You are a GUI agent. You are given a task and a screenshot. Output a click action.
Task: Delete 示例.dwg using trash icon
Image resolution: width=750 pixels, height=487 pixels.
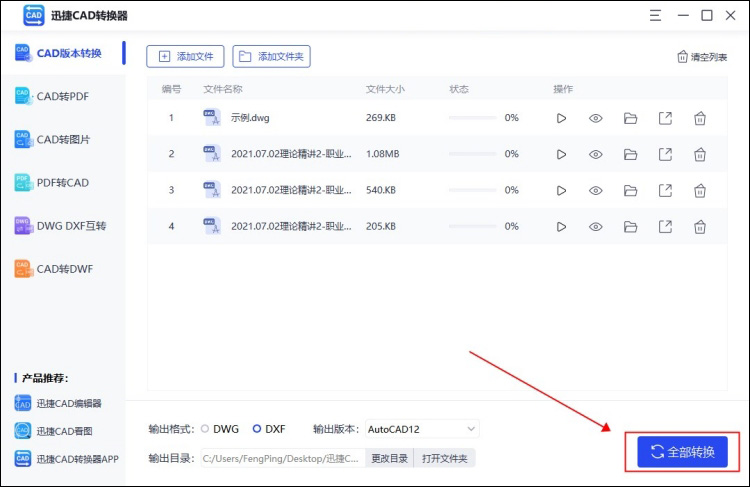(x=700, y=118)
